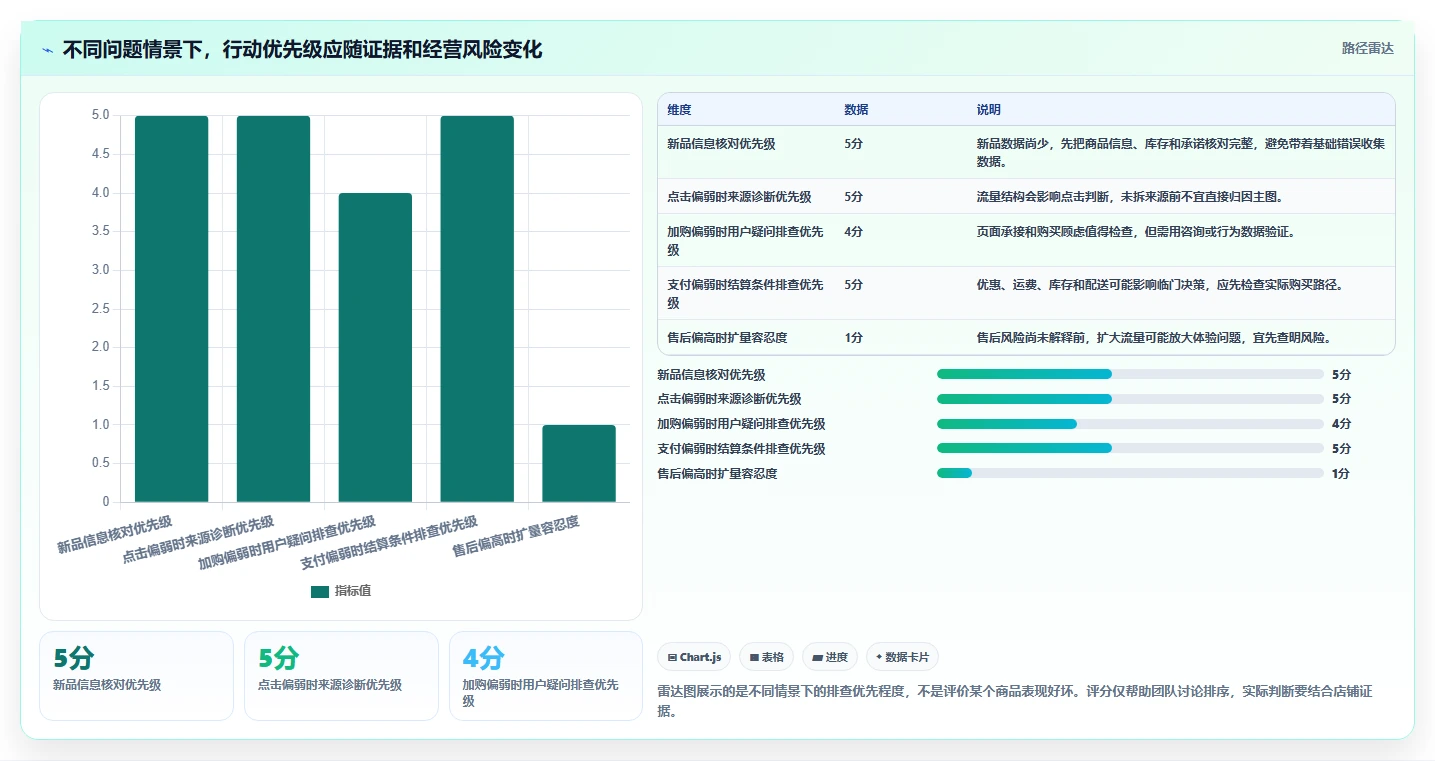Click the table cell 支付偏弱时结算条件排查优先级

click(746, 293)
